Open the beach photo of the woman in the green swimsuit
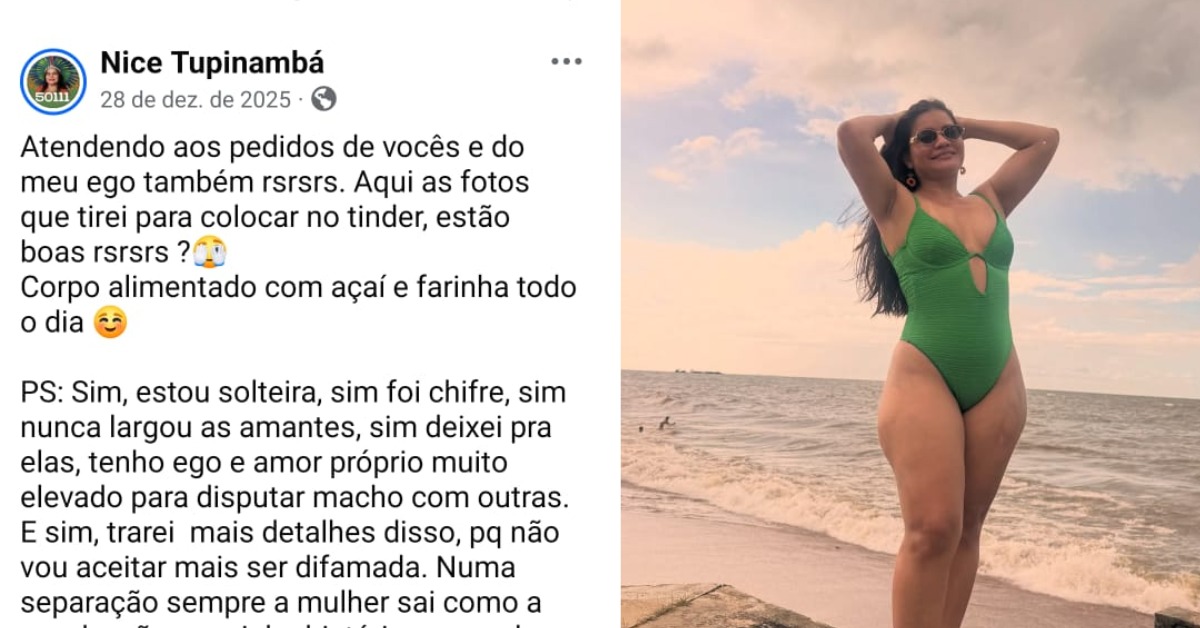Viewport: 1200px width, 628px height. point(910,314)
